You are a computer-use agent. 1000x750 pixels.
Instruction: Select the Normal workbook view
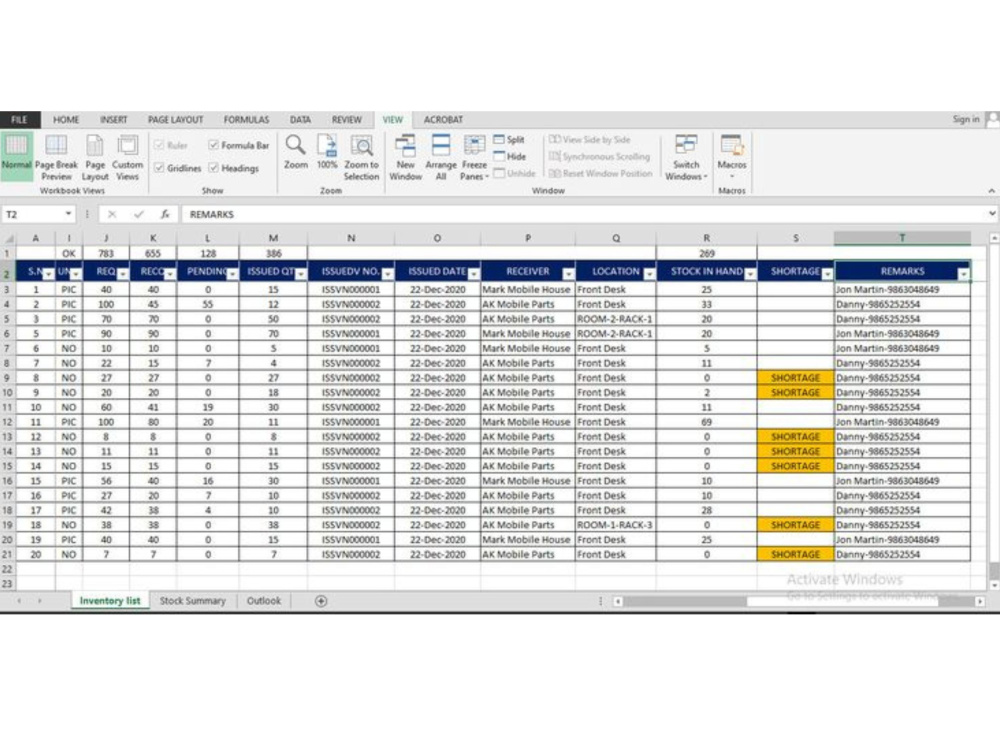click(x=17, y=156)
